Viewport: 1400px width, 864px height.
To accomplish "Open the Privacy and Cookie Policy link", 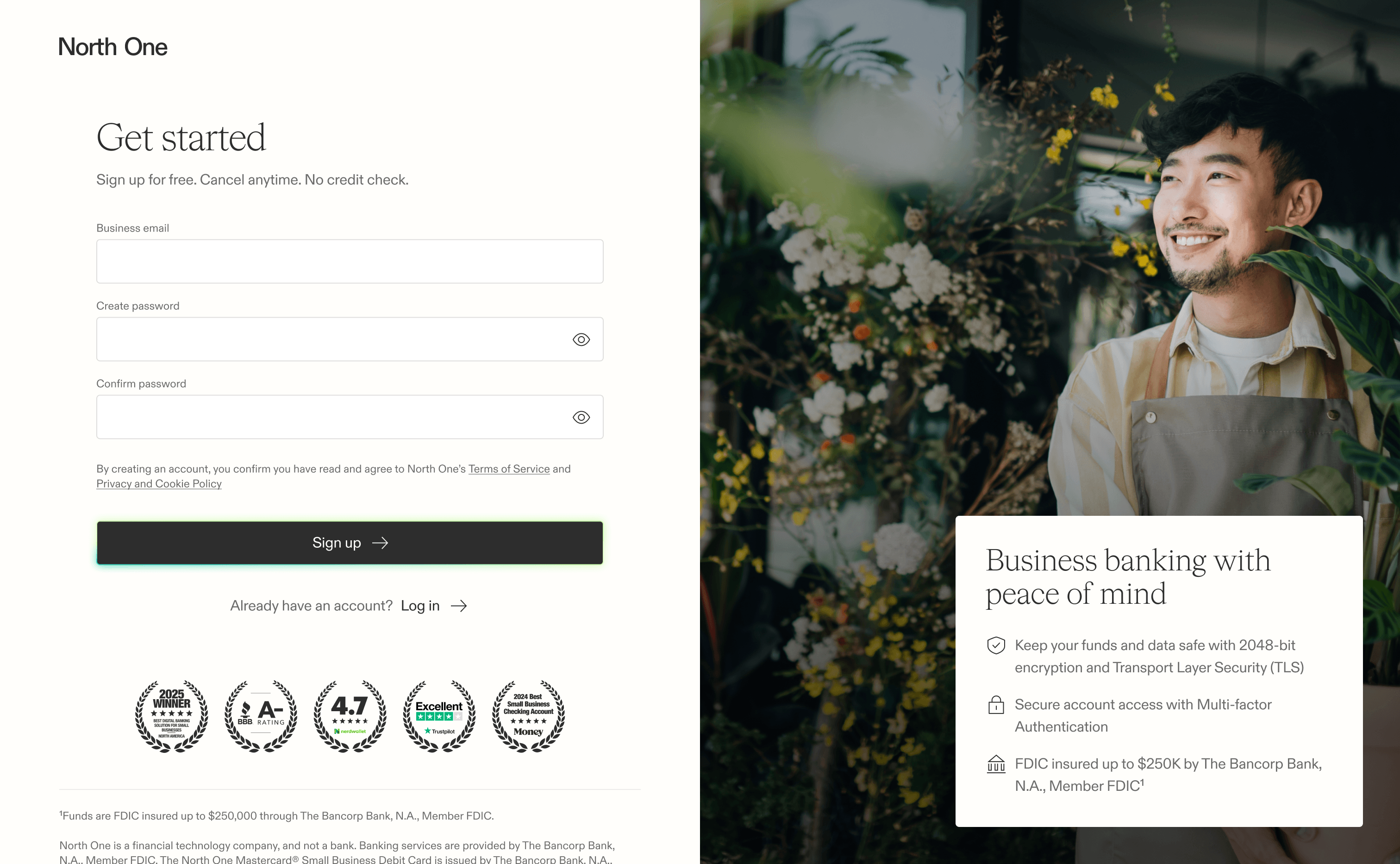I will [159, 483].
